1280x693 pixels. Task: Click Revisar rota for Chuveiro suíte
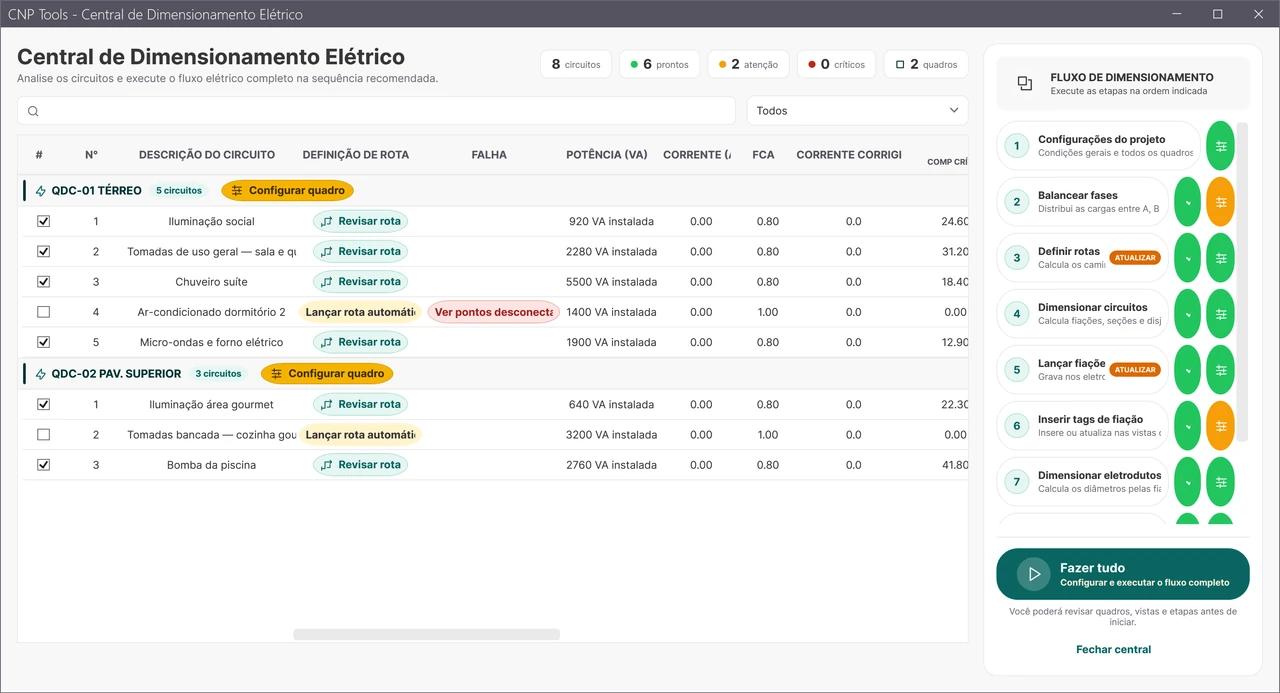[x=360, y=282]
